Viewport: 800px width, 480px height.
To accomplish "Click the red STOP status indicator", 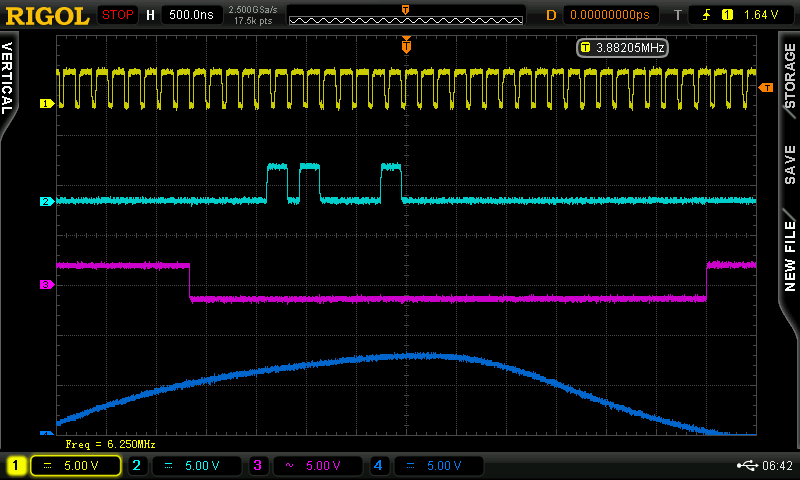I will (x=117, y=15).
